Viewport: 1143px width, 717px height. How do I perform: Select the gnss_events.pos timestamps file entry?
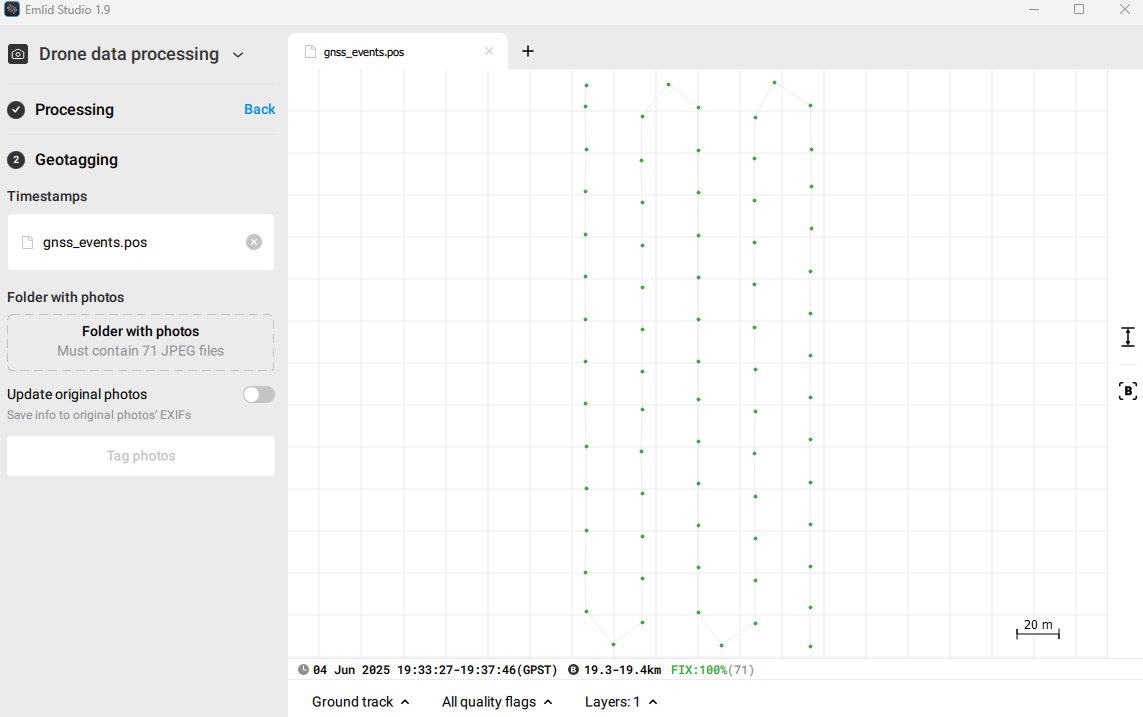(95, 242)
